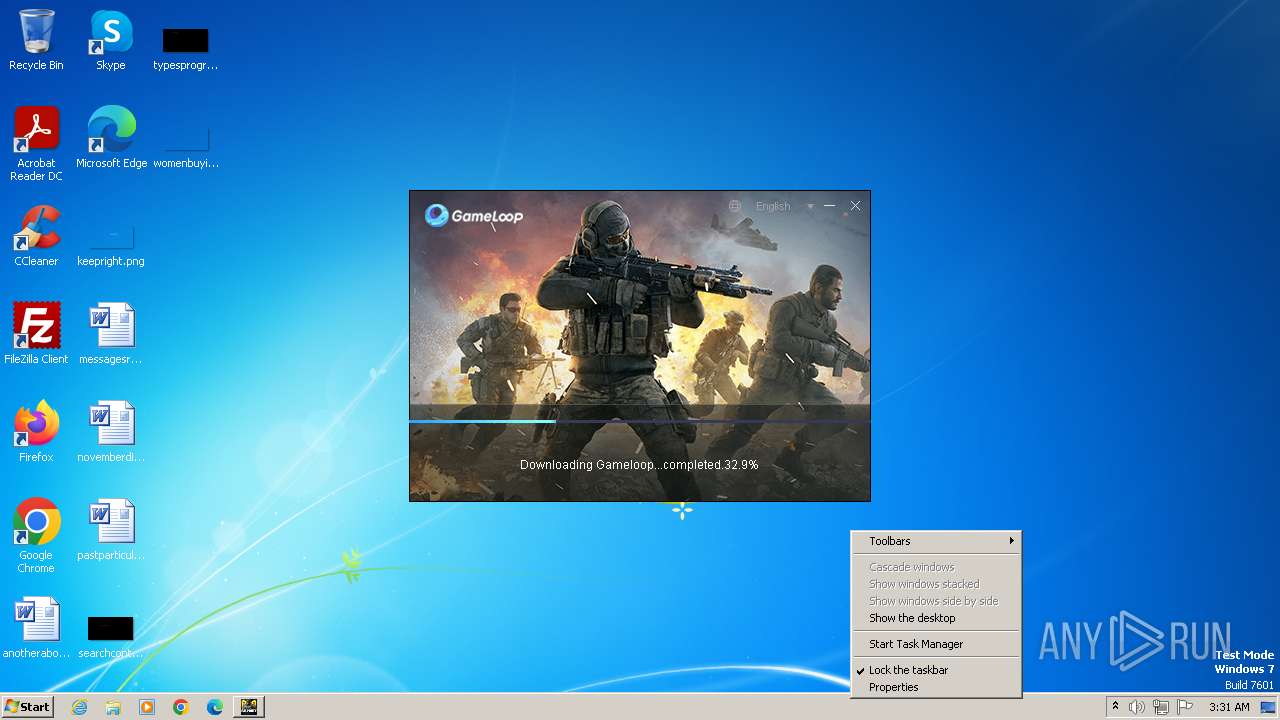Screen dimensions: 1280x720
Task: Click the globe language icon in GameLoop
Action: coord(735,206)
